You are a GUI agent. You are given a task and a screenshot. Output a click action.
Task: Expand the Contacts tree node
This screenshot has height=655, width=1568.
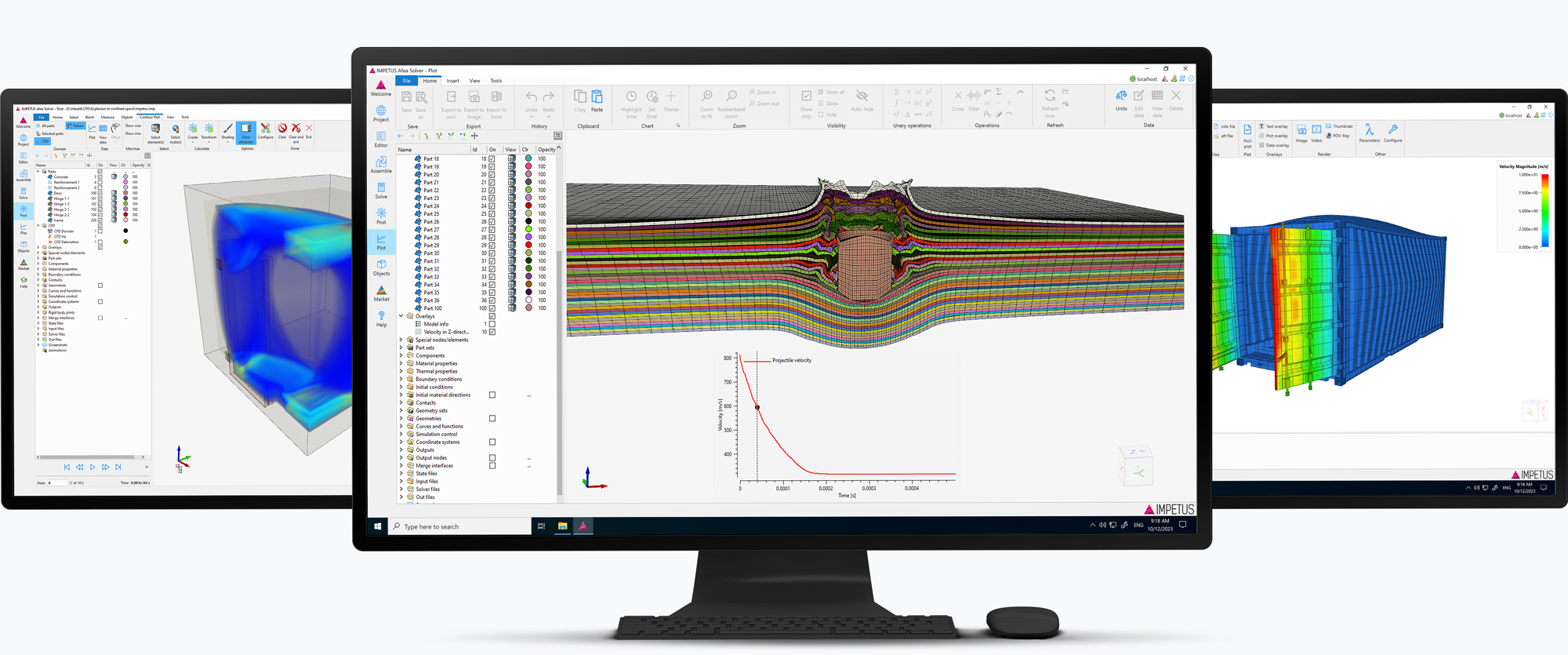click(401, 402)
